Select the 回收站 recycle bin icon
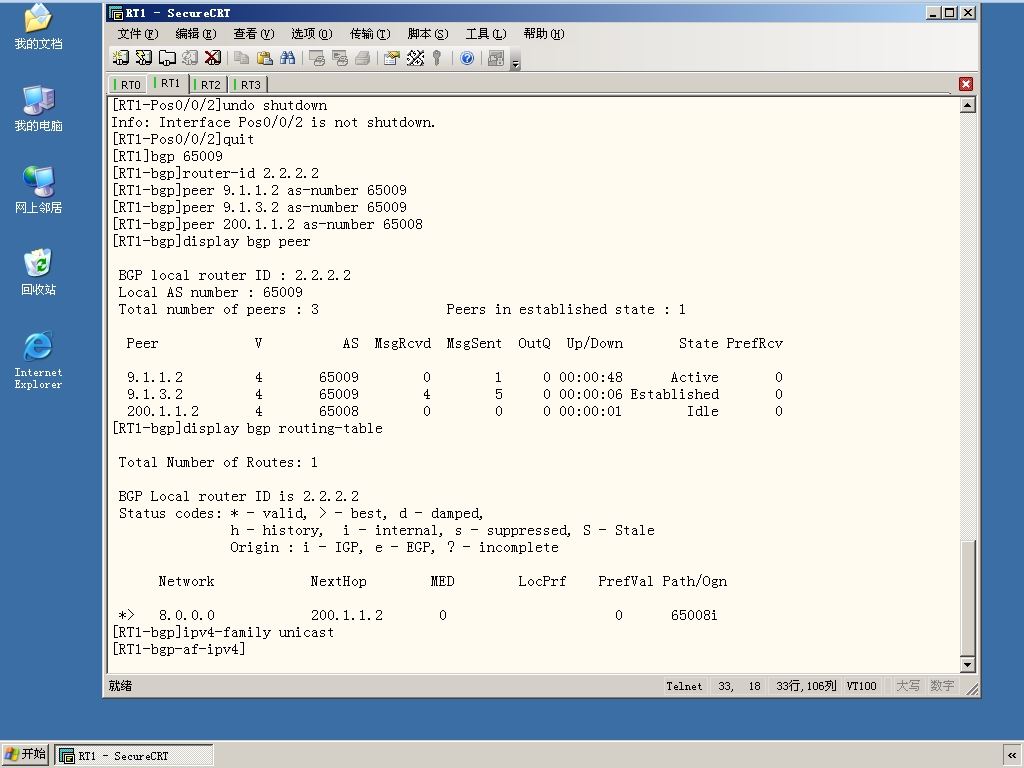The height and width of the screenshot is (768, 1024). (x=38, y=272)
